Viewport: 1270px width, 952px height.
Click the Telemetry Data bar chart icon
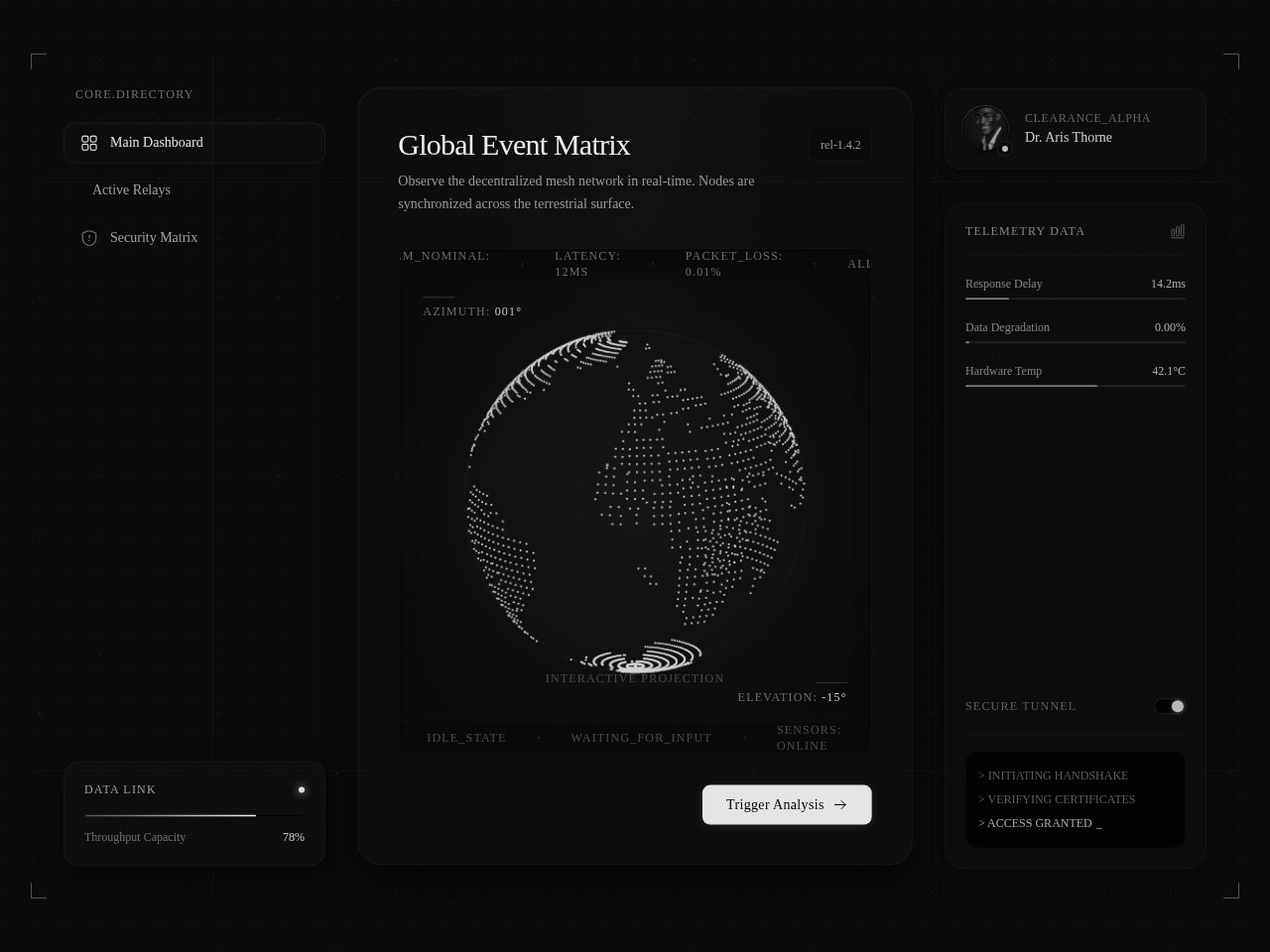pos(1178,231)
